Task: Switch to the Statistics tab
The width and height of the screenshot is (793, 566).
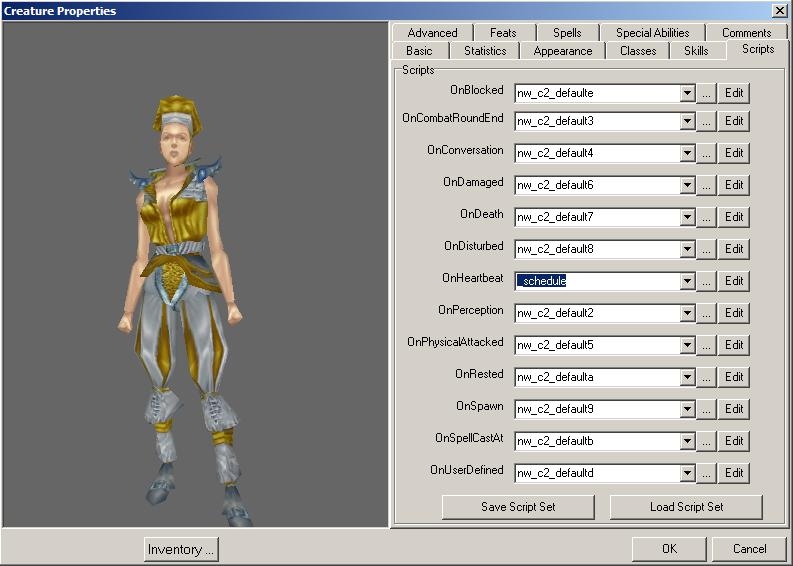Action: click(x=484, y=51)
